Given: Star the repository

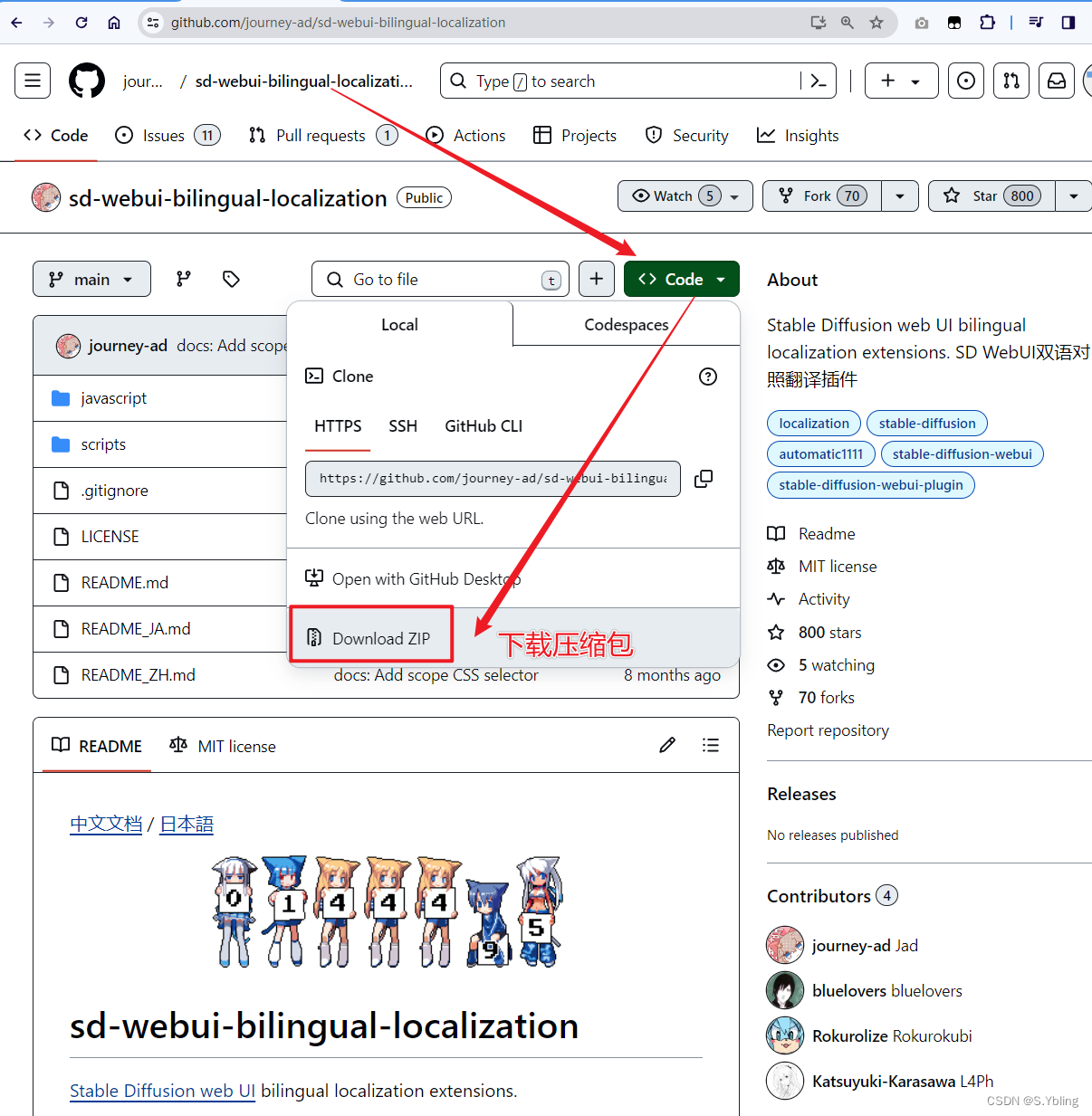Looking at the screenshot, I should click(x=992, y=196).
